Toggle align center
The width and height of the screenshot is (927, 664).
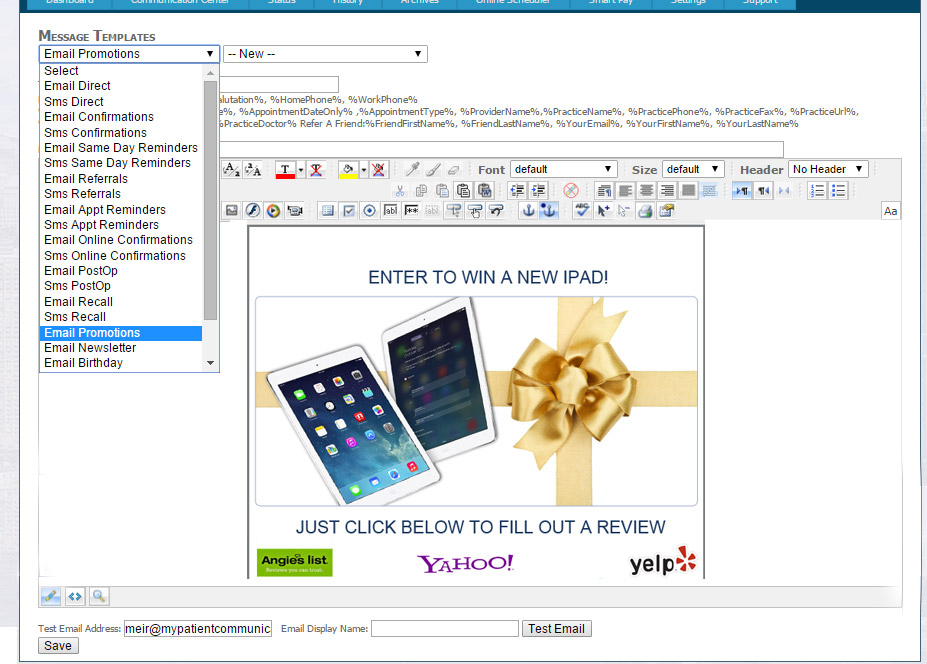coord(646,190)
